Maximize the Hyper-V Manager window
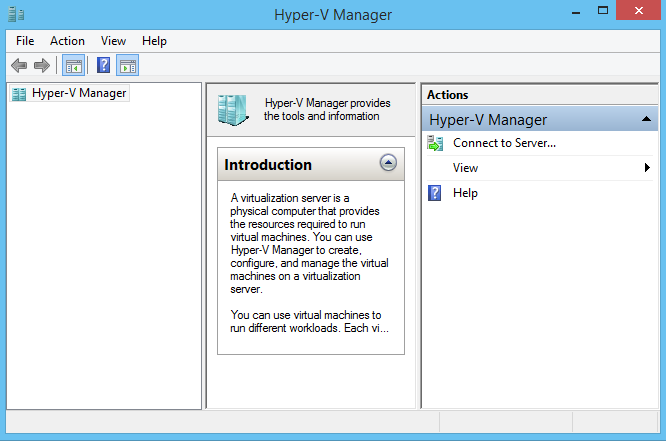 click(x=603, y=10)
